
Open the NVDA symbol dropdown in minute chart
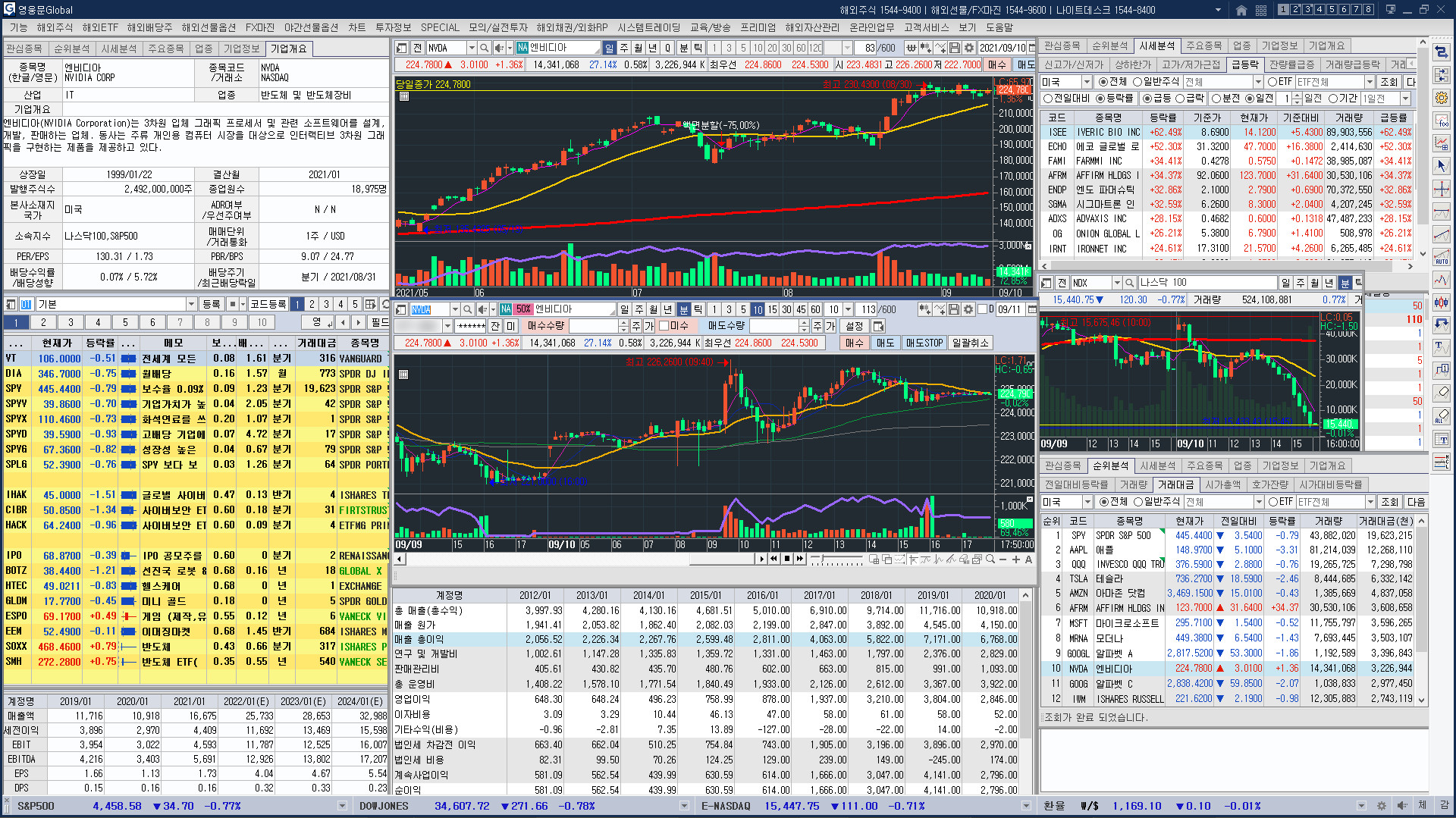[455, 309]
